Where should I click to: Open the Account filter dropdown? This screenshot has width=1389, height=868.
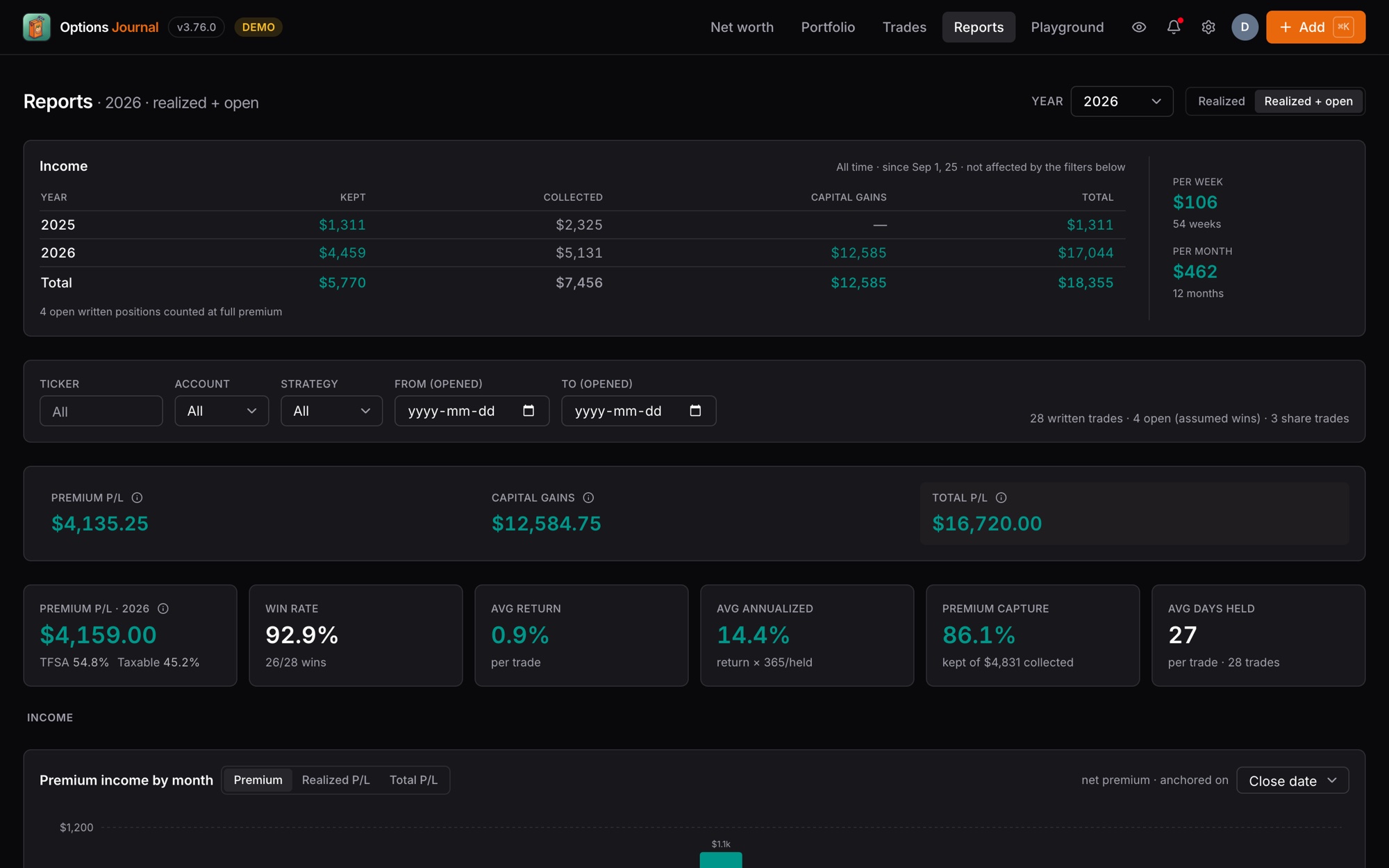pos(222,411)
